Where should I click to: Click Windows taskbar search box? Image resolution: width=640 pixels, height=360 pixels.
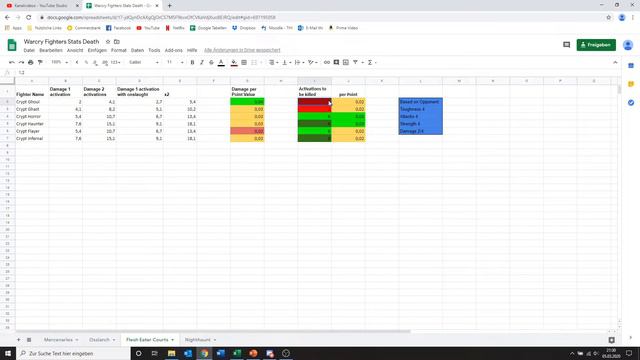[73, 353]
